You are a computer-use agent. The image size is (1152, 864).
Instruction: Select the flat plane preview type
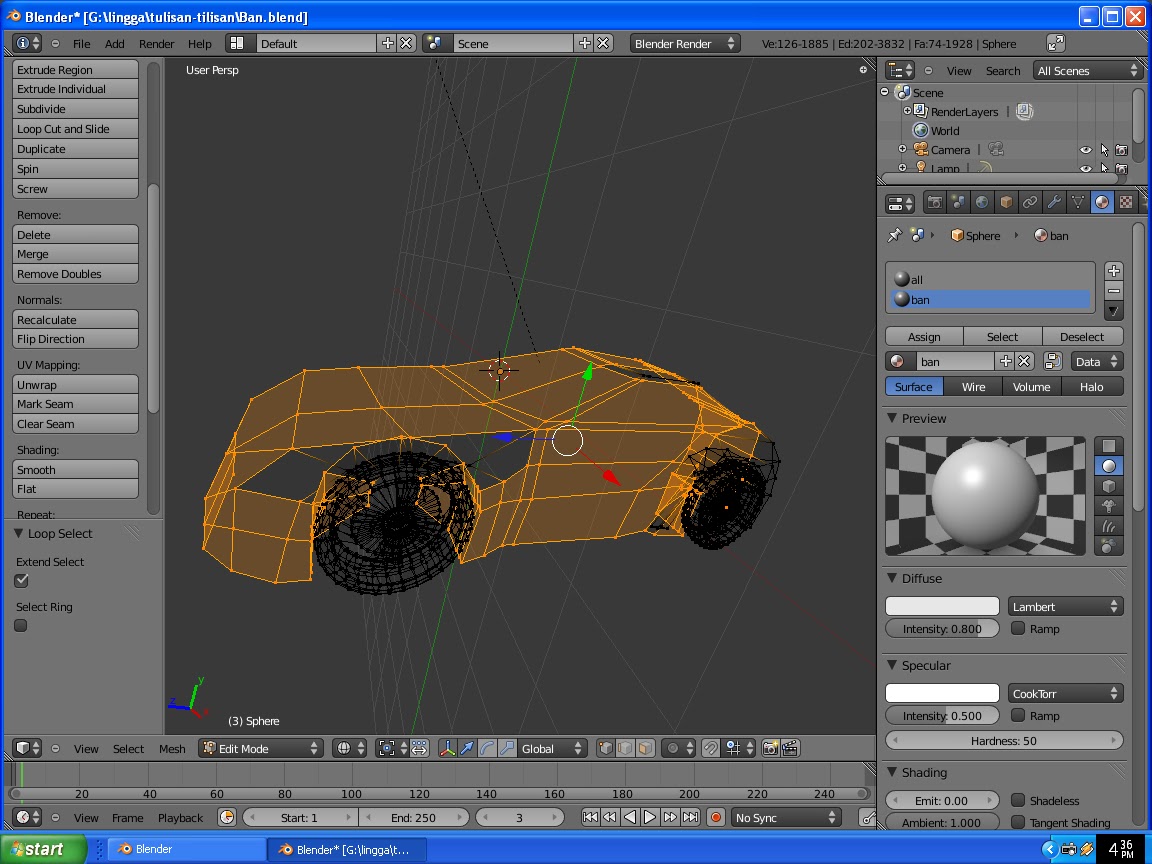pos(1109,446)
